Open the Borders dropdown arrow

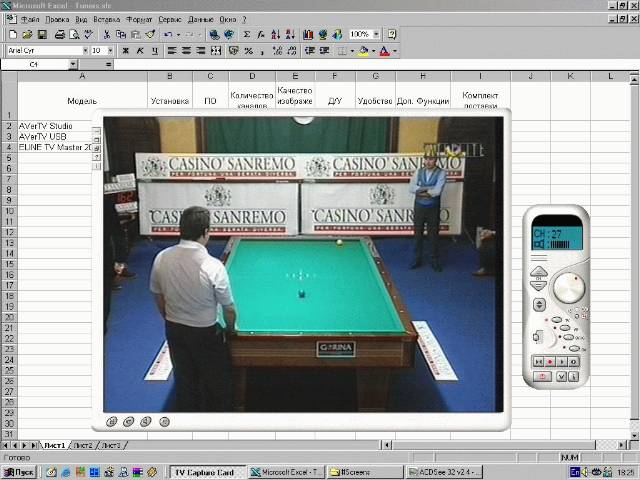pos(352,51)
